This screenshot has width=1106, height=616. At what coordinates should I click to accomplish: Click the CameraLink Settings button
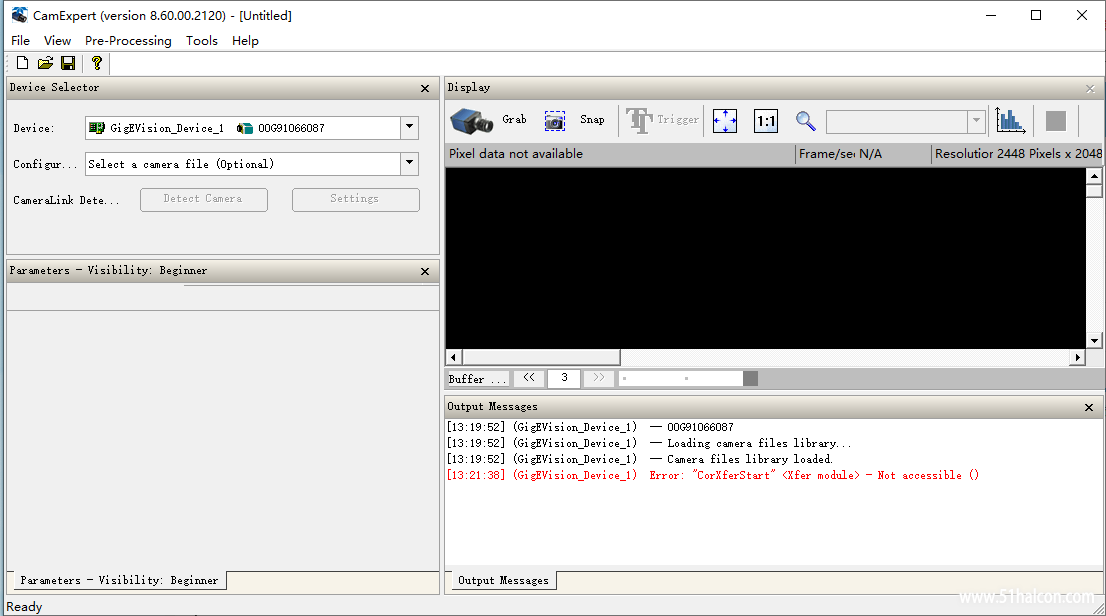pyautogui.click(x=356, y=199)
